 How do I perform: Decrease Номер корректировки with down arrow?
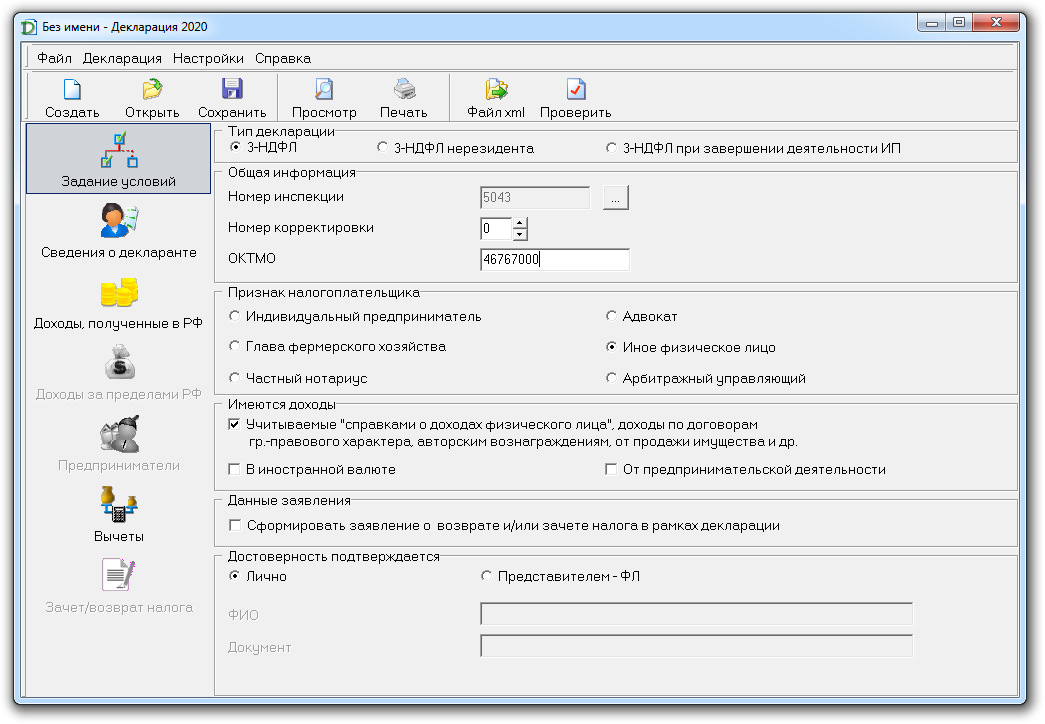point(520,235)
